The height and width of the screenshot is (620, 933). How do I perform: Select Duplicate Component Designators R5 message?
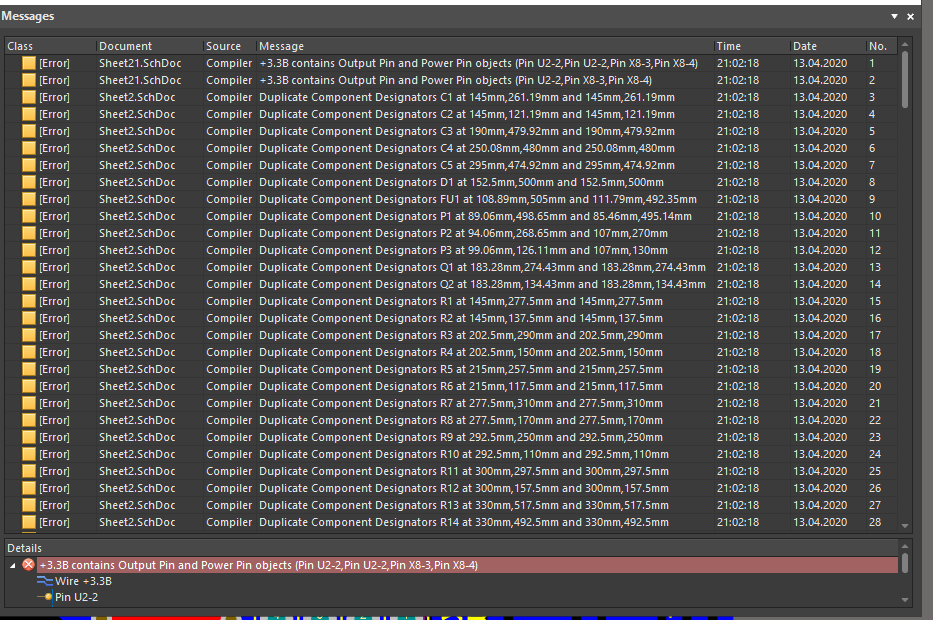452,370
